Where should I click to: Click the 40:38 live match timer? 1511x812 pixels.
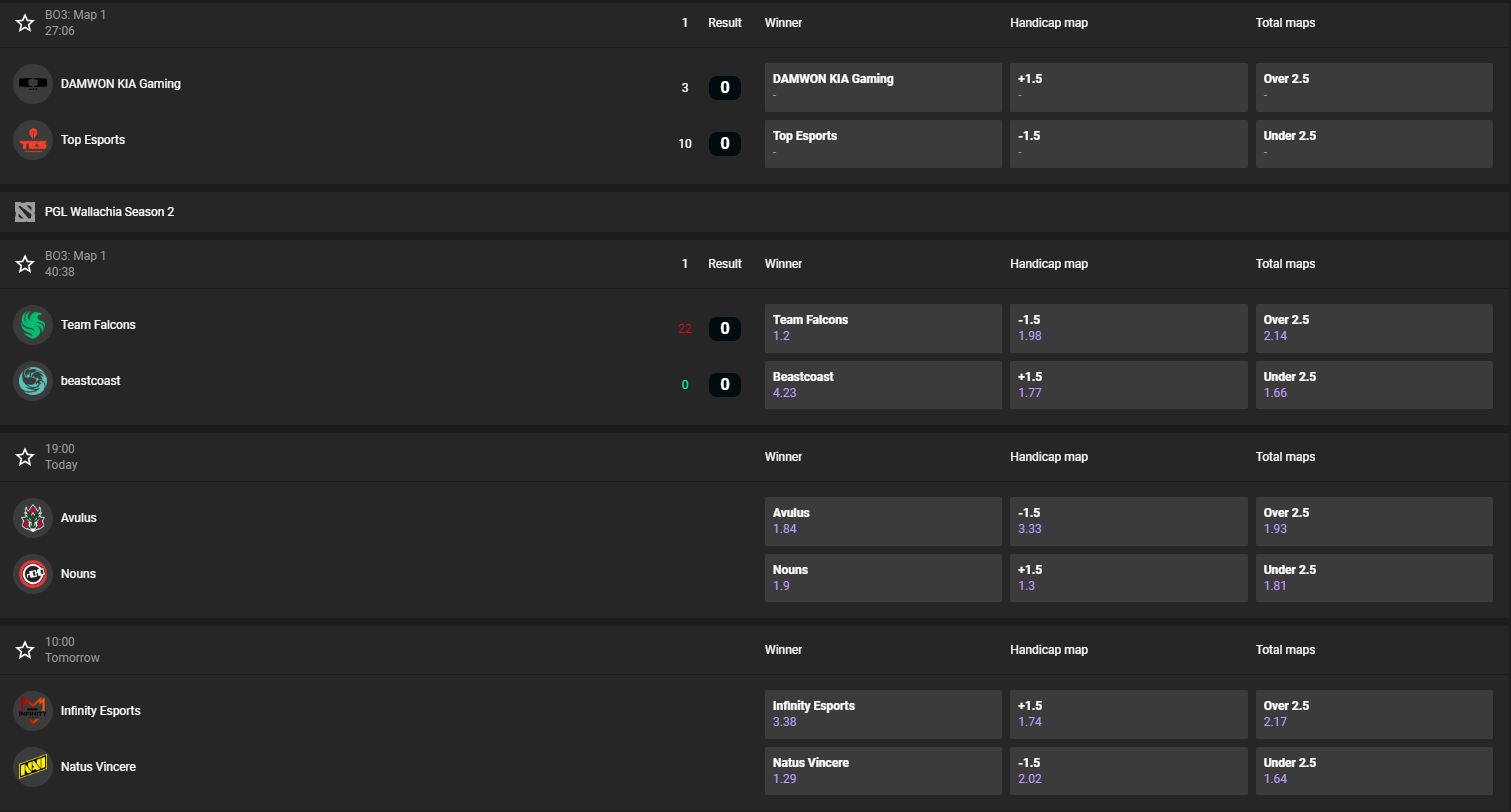tap(60, 272)
